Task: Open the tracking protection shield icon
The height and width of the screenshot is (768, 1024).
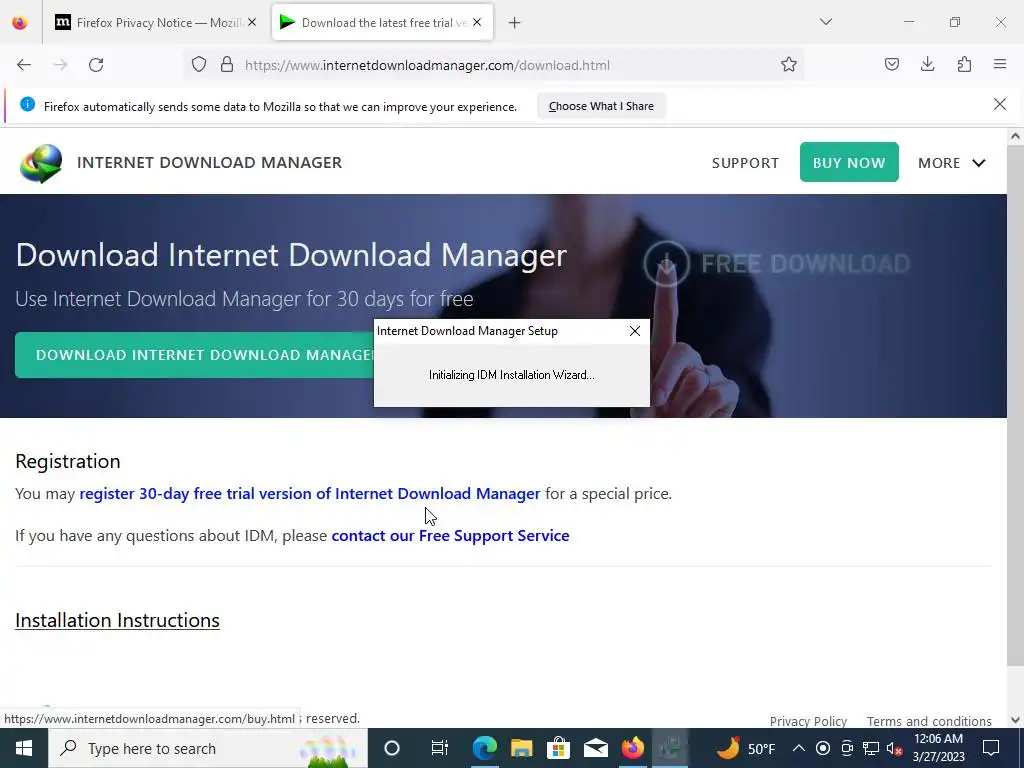Action: coord(199,65)
